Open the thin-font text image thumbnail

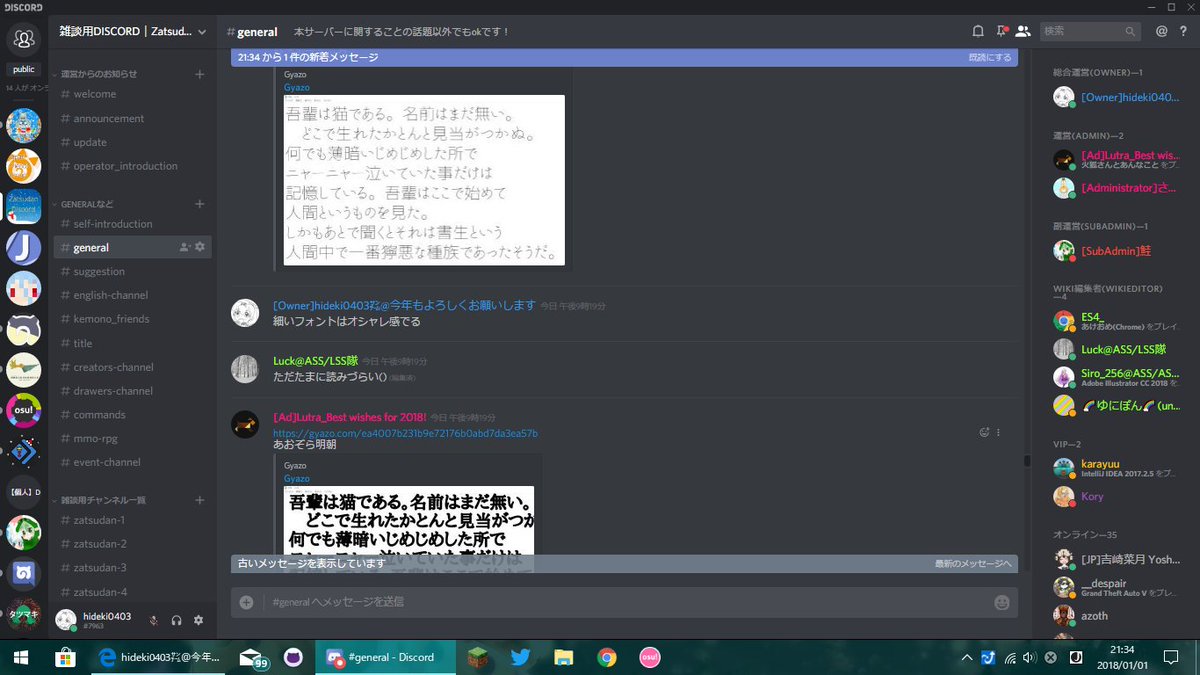click(424, 180)
